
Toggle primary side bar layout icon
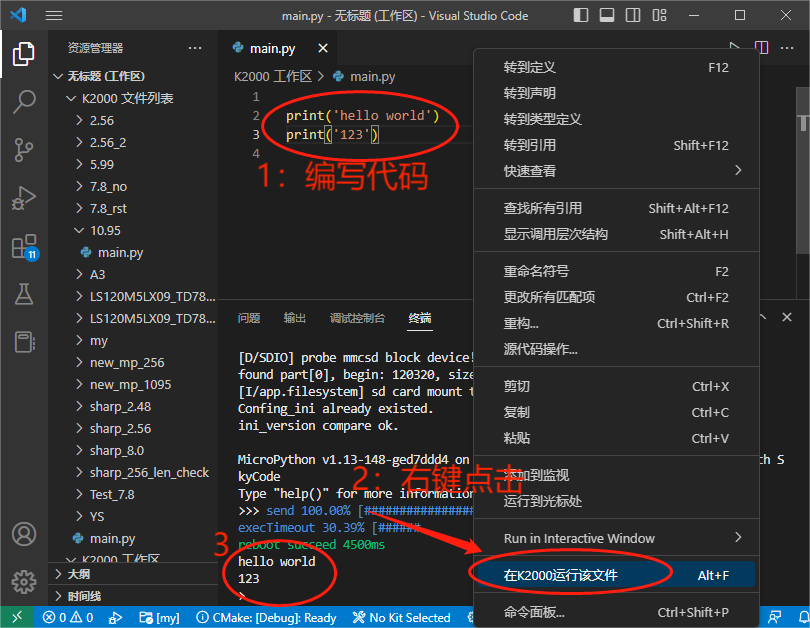click(x=581, y=15)
